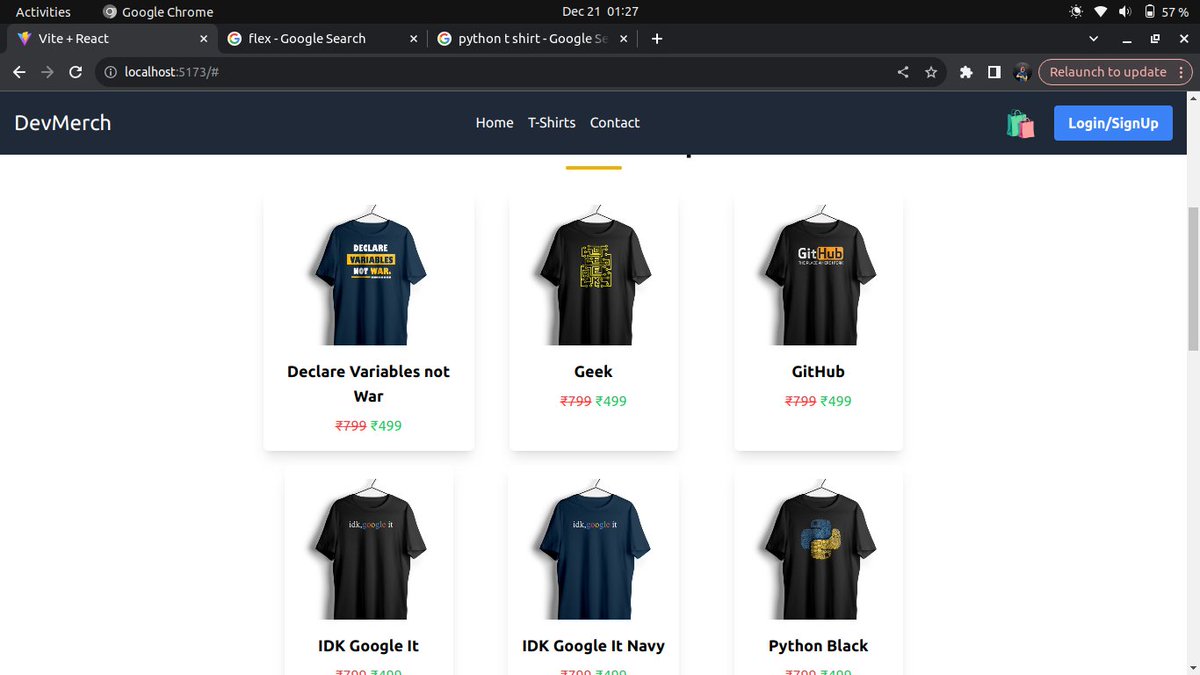Click the Chrome profile avatar
The image size is (1200, 675).
[1022, 72]
